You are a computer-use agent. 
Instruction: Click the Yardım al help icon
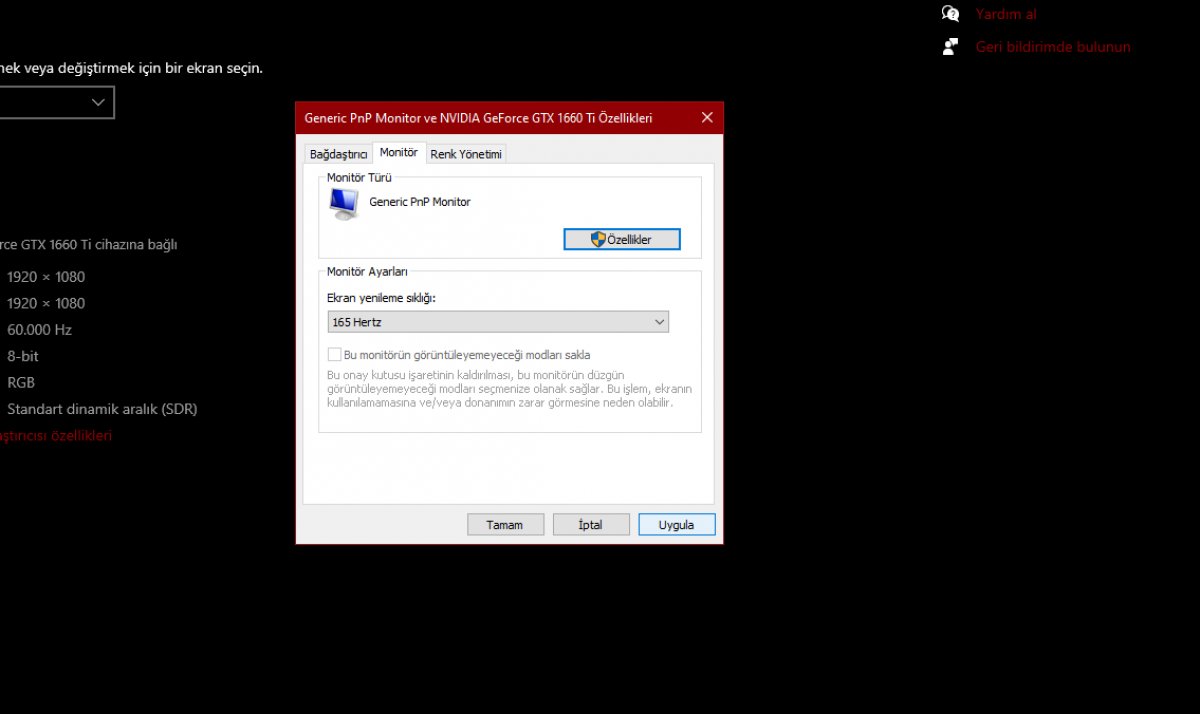pos(950,14)
